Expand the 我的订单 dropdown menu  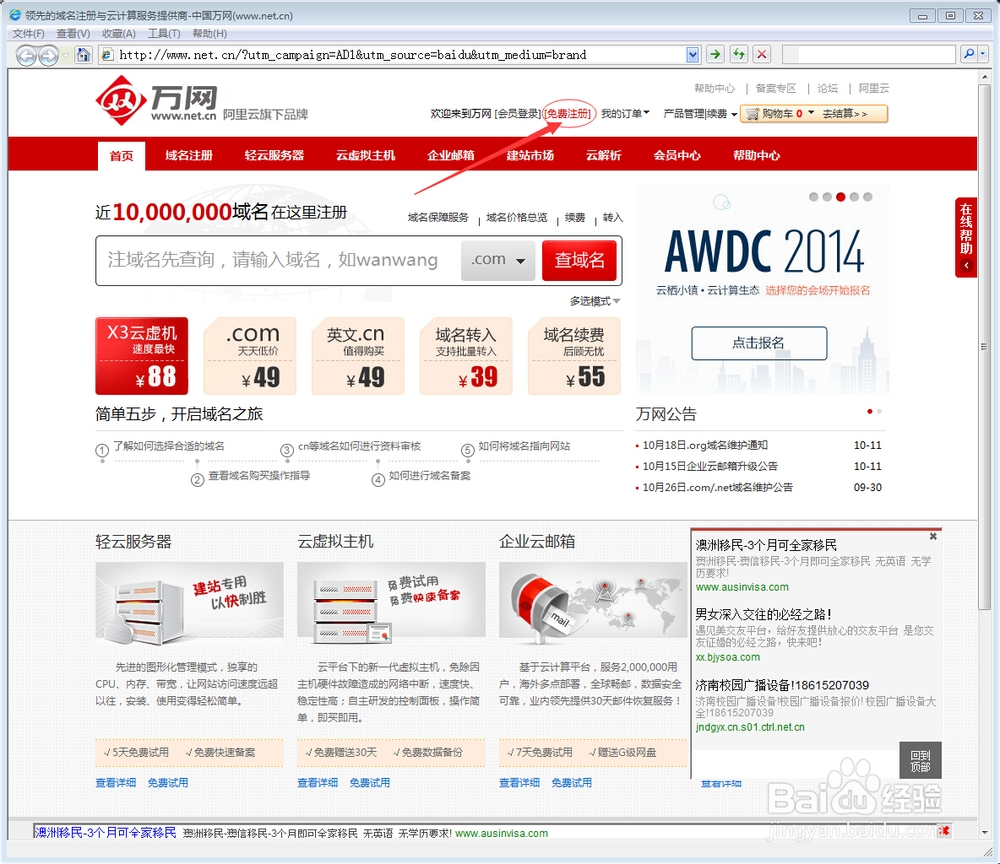[625, 113]
